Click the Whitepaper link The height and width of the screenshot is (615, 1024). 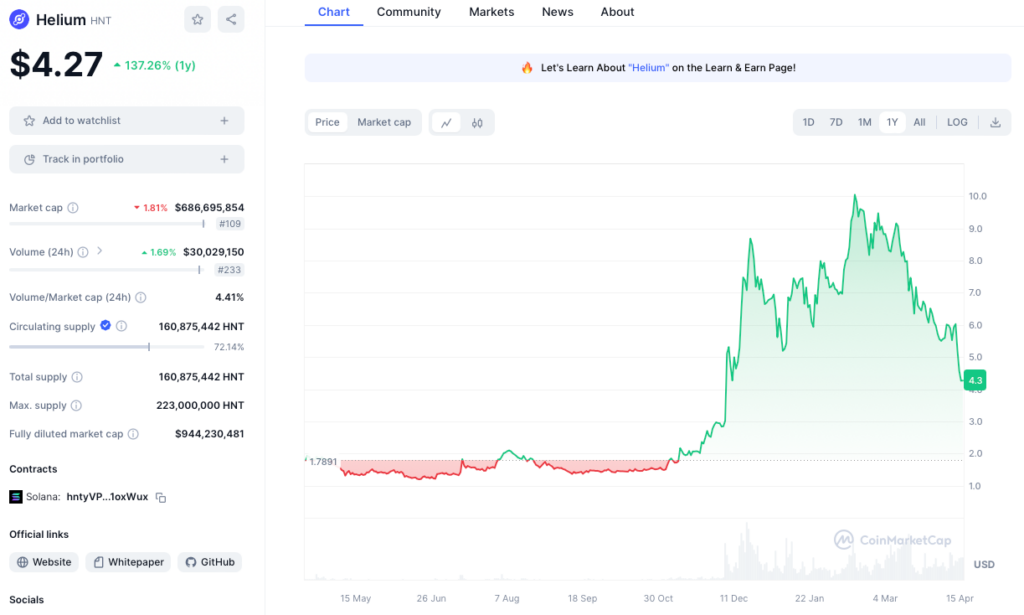pyautogui.click(x=127, y=562)
